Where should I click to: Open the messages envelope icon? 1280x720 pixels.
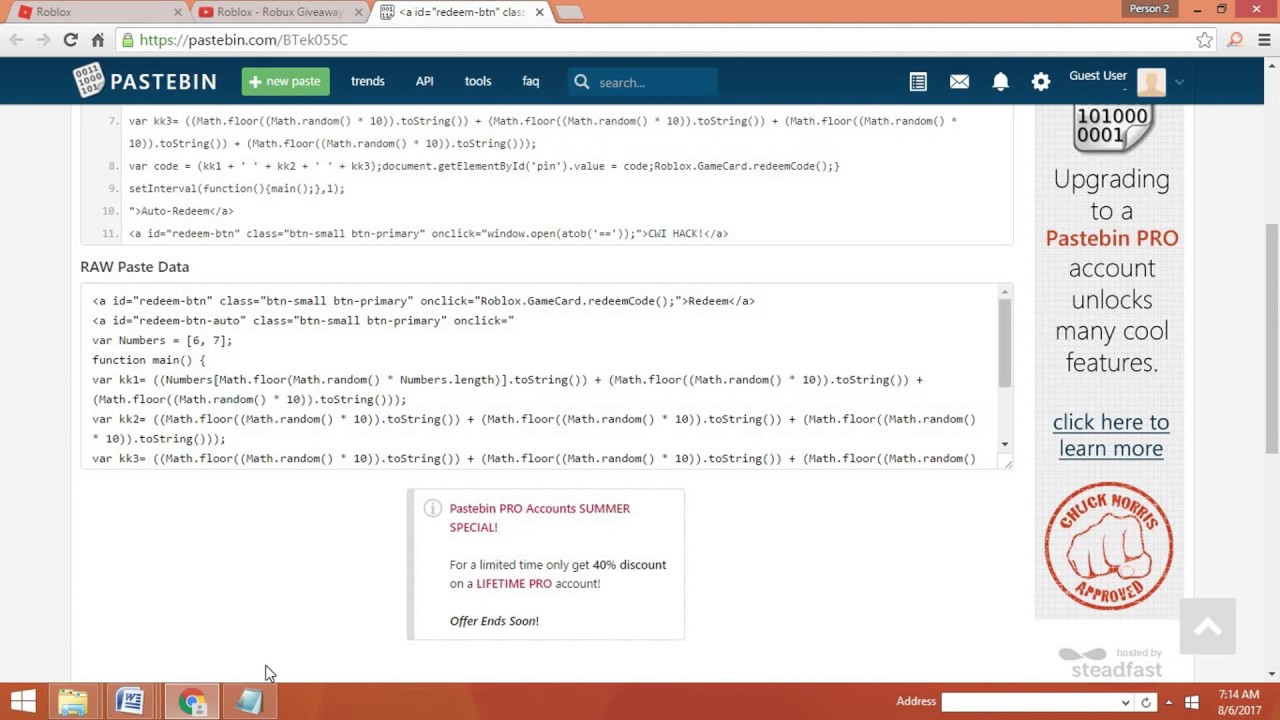[959, 82]
